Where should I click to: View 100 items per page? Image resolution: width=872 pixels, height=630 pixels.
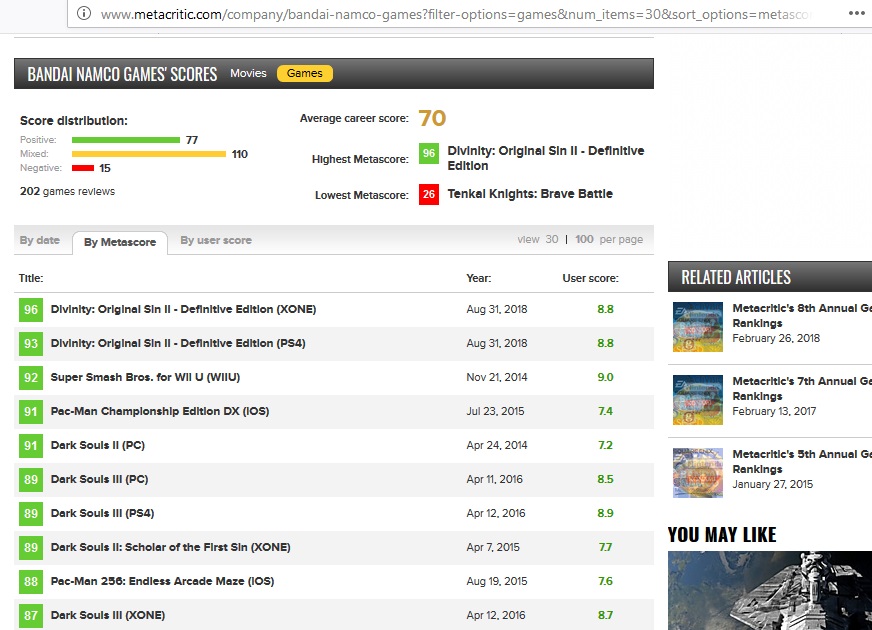coord(584,239)
